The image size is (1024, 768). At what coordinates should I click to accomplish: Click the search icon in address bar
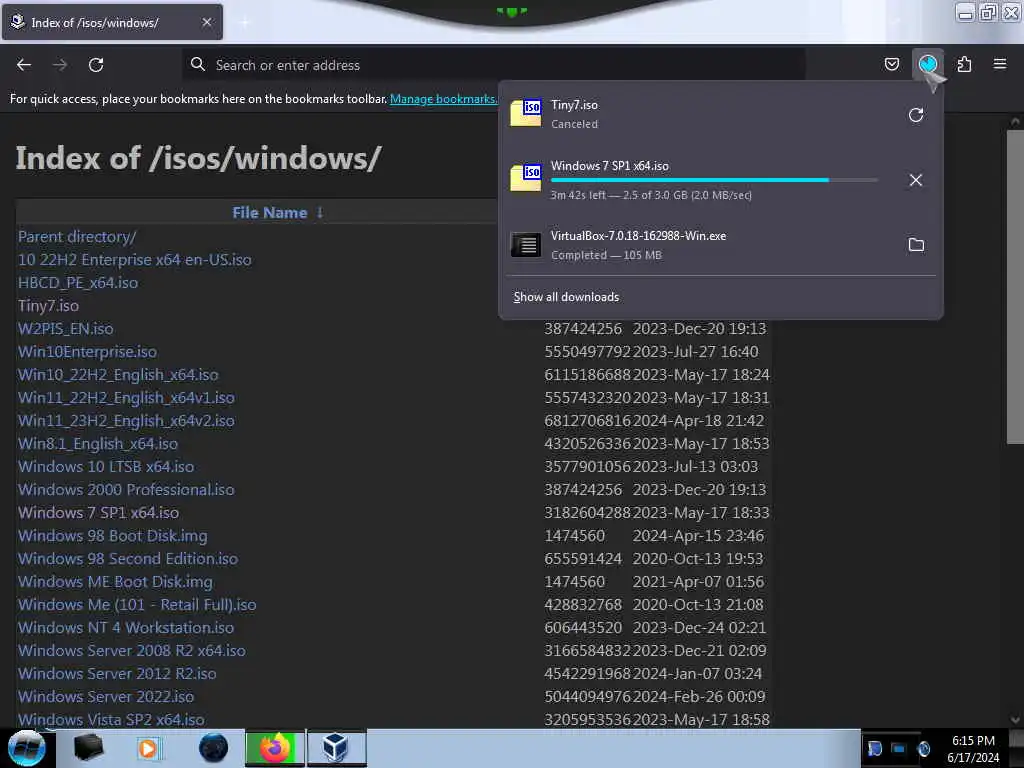tap(197, 64)
